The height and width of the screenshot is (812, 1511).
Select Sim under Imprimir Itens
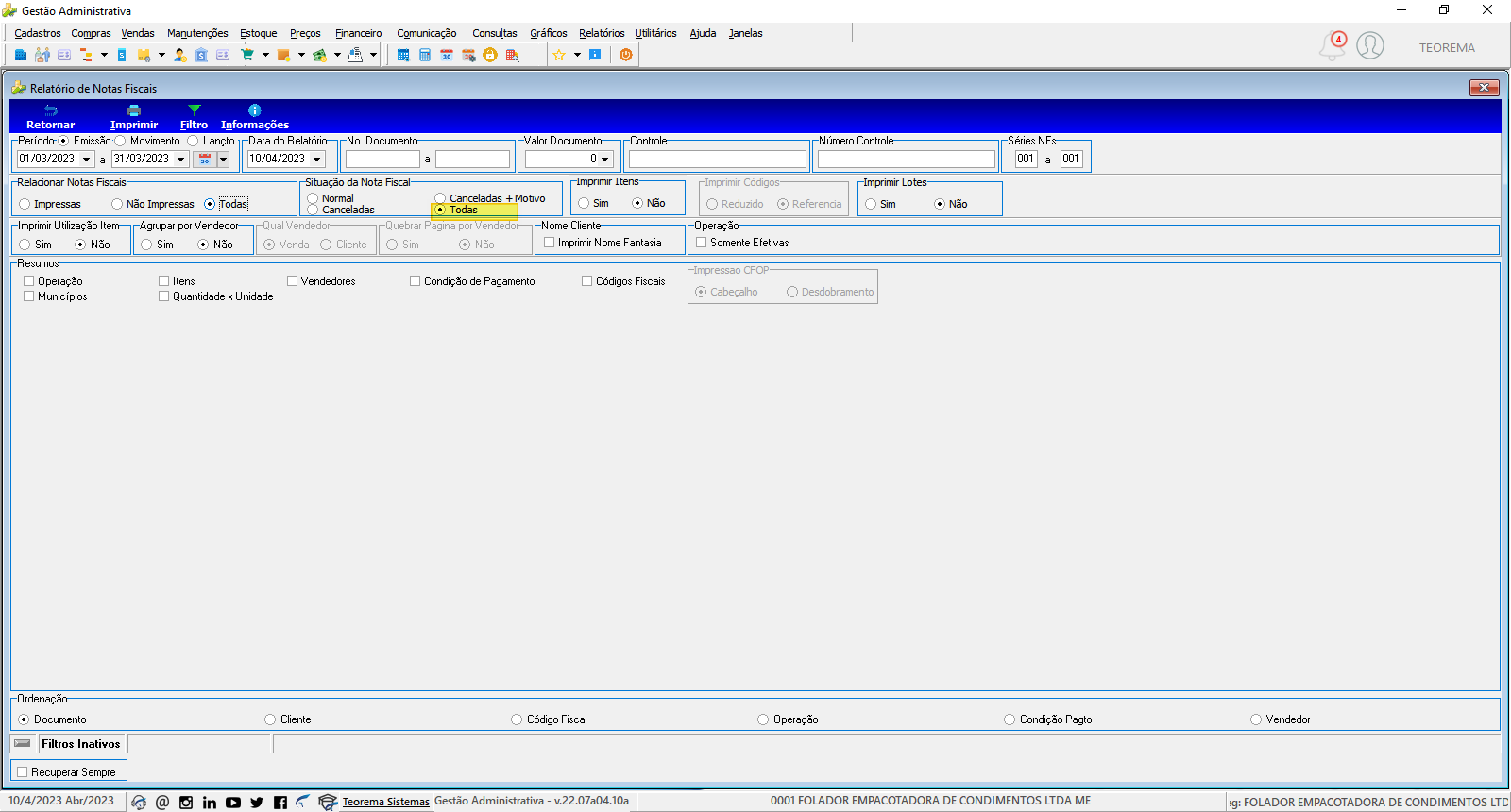pos(584,203)
